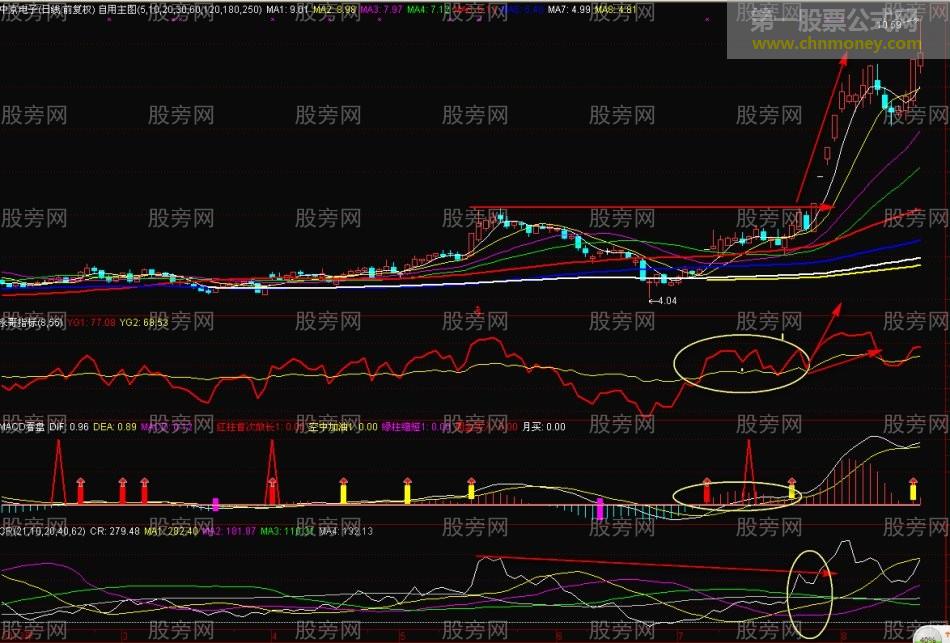The height and width of the screenshot is (643, 950).
Task: Select indicator title CR(21,10,20,40,62)
Action: (43, 531)
